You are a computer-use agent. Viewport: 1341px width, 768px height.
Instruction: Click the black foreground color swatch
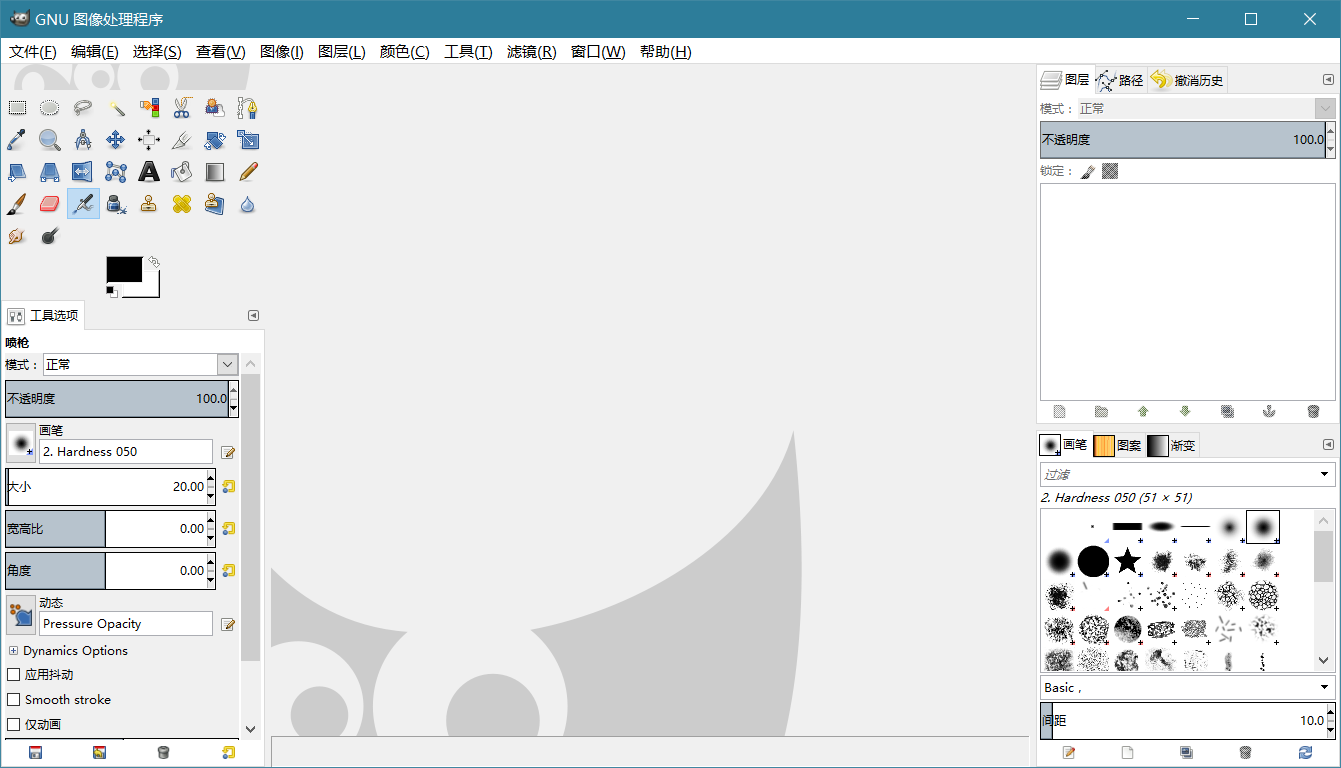pos(126,268)
